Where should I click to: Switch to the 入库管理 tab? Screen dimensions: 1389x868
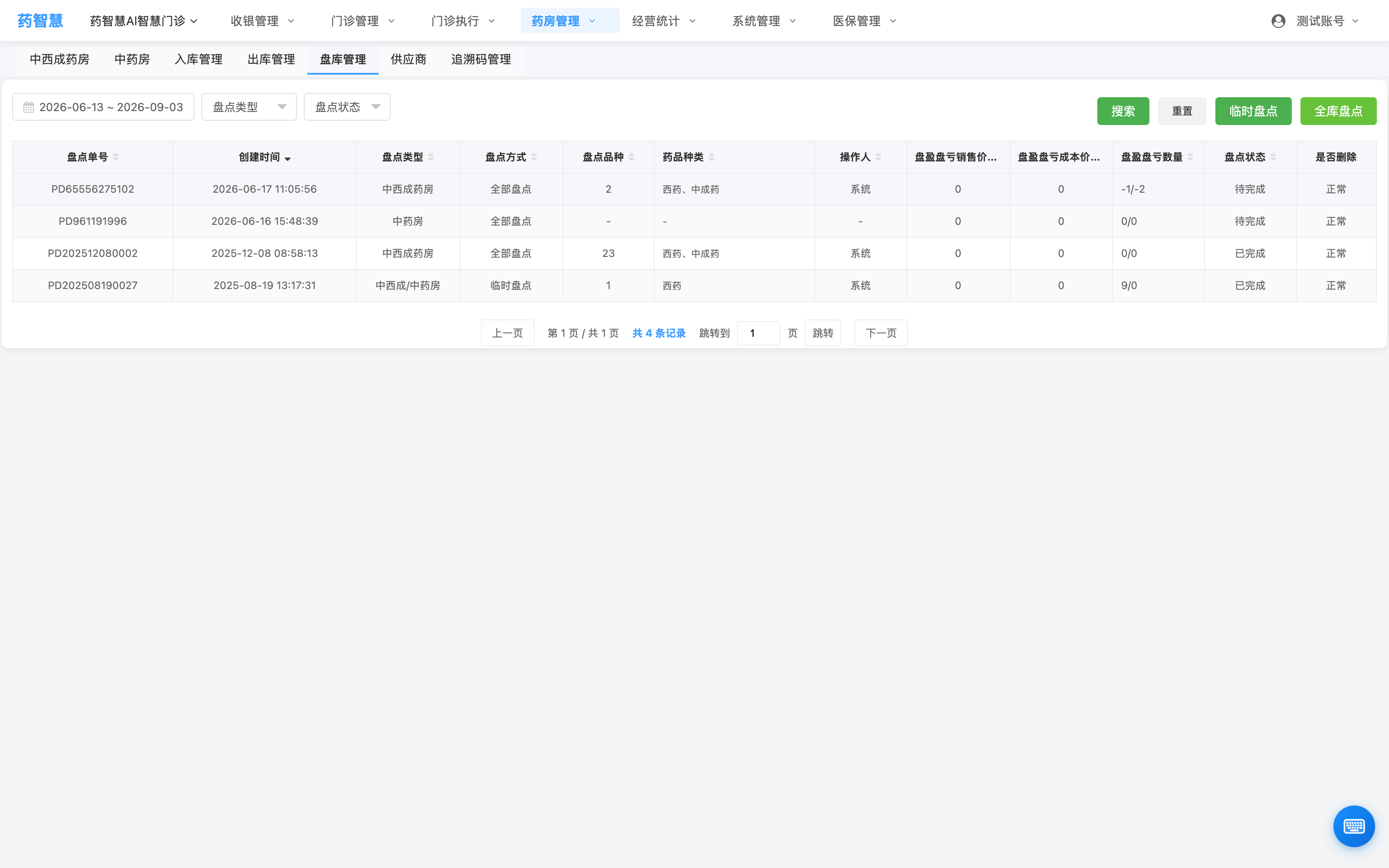(x=199, y=59)
